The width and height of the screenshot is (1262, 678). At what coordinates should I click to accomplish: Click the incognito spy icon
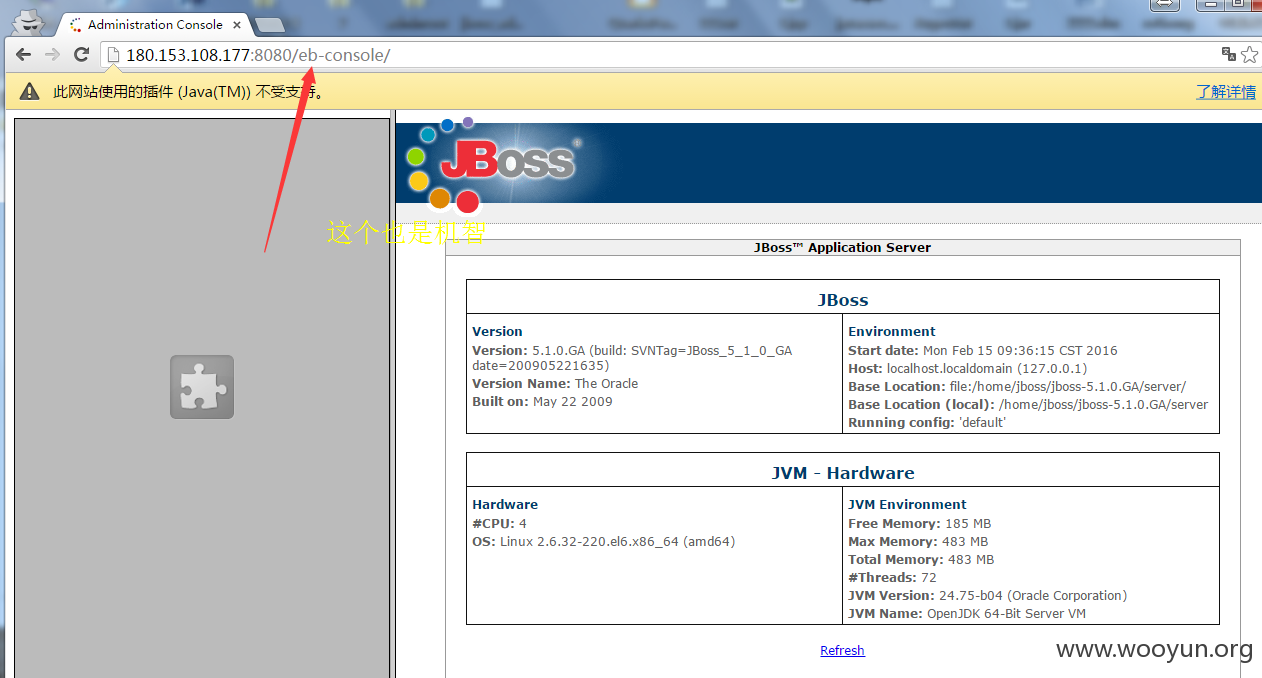(33, 19)
